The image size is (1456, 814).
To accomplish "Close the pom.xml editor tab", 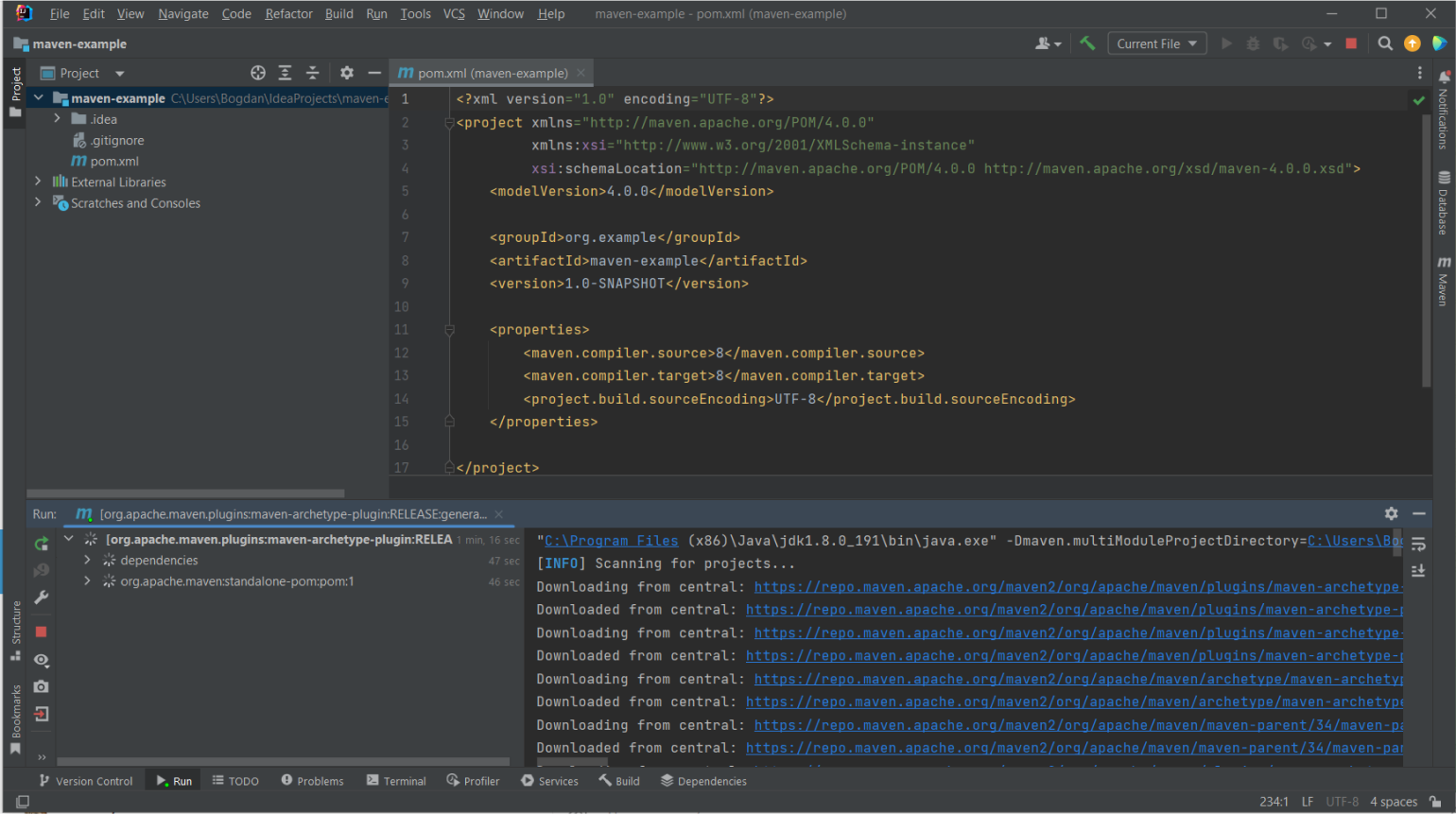I will click(x=581, y=73).
